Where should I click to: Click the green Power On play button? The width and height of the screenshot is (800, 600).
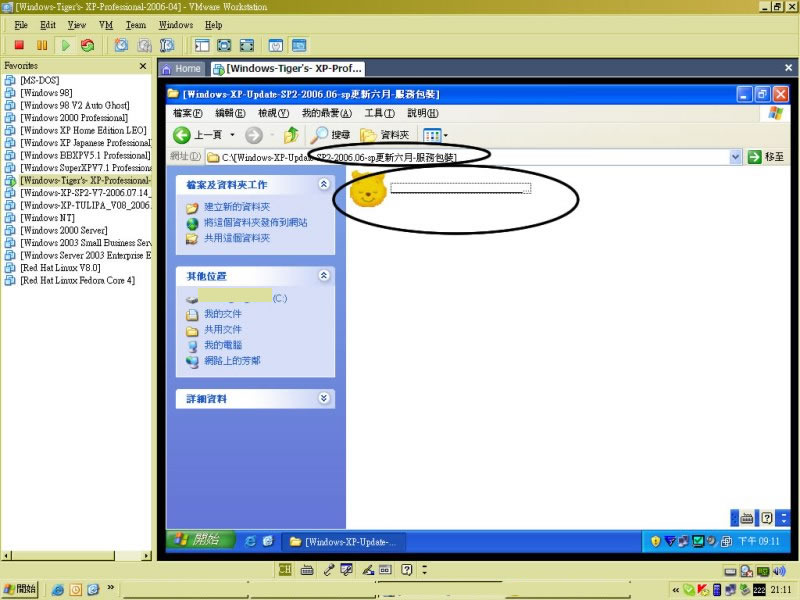pyautogui.click(x=65, y=45)
